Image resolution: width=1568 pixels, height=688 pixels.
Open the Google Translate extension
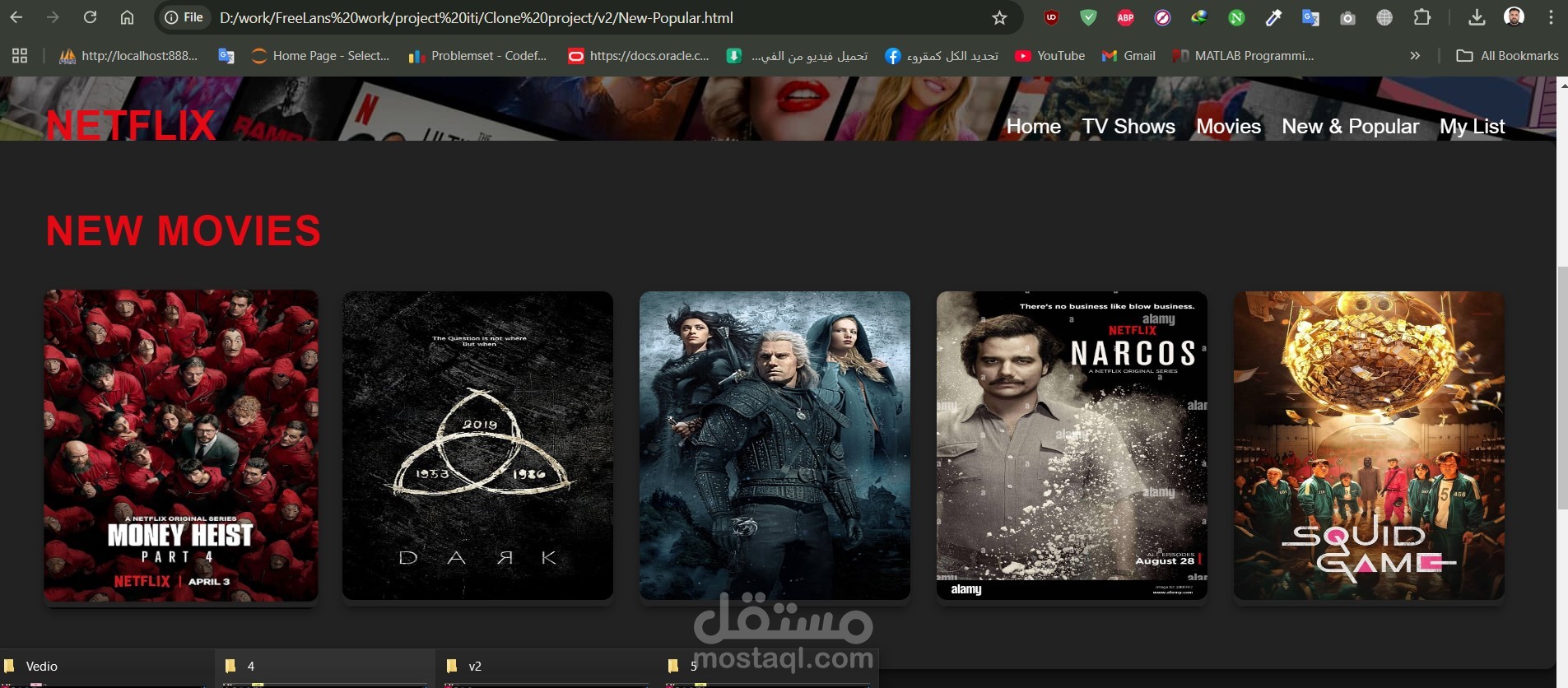tap(1310, 17)
